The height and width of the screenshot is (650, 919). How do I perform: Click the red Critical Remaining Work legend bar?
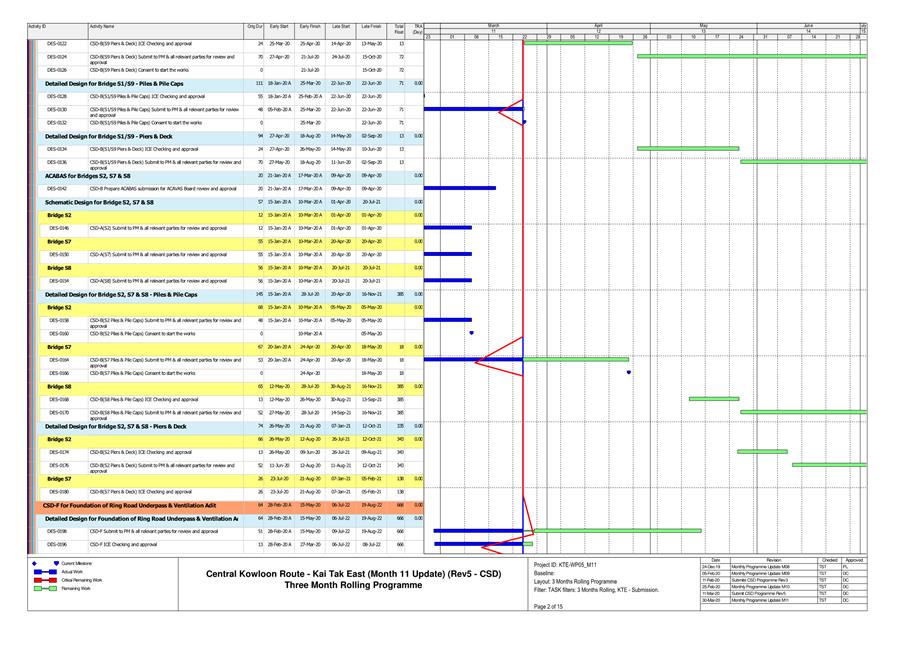tap(45, 580)
